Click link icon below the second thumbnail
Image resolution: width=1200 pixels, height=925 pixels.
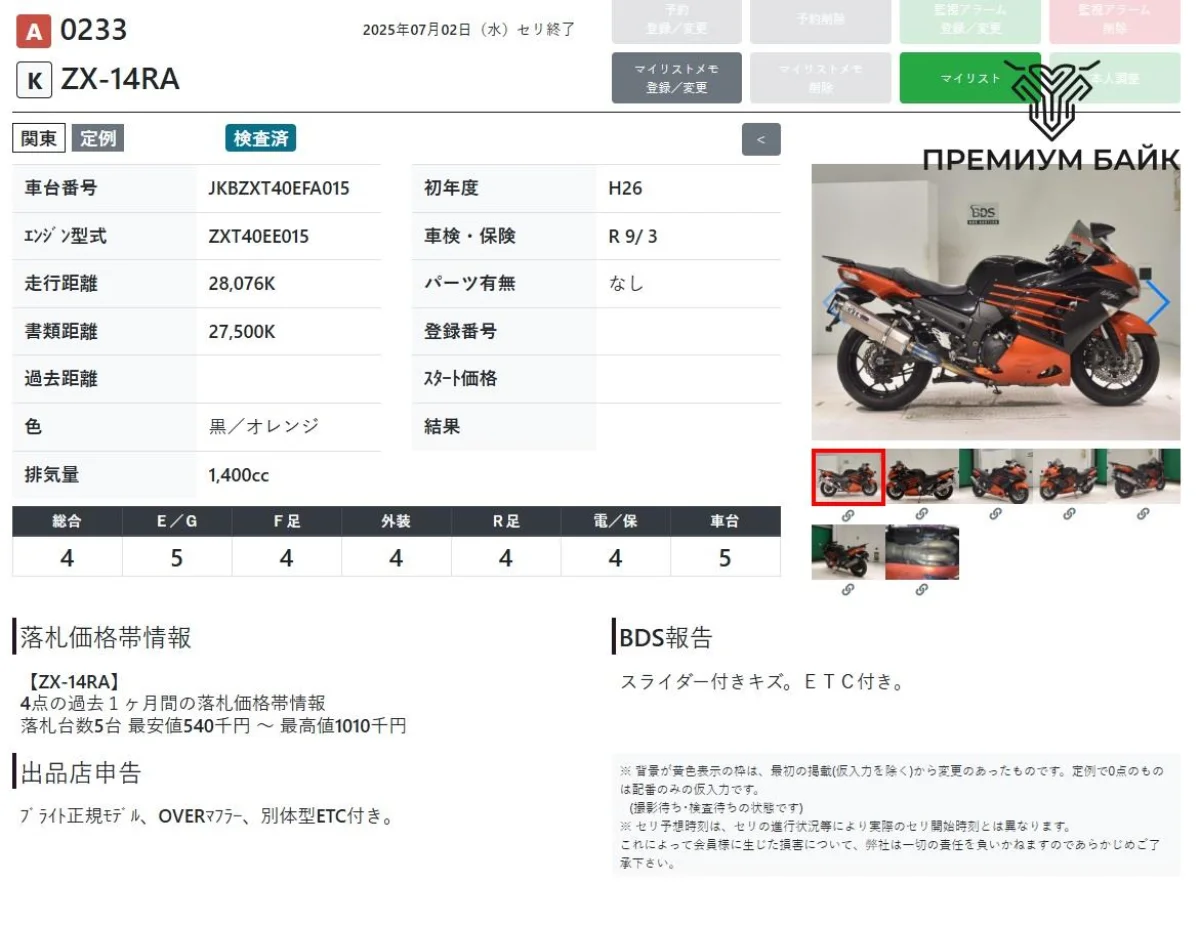[x=921, y=514]
